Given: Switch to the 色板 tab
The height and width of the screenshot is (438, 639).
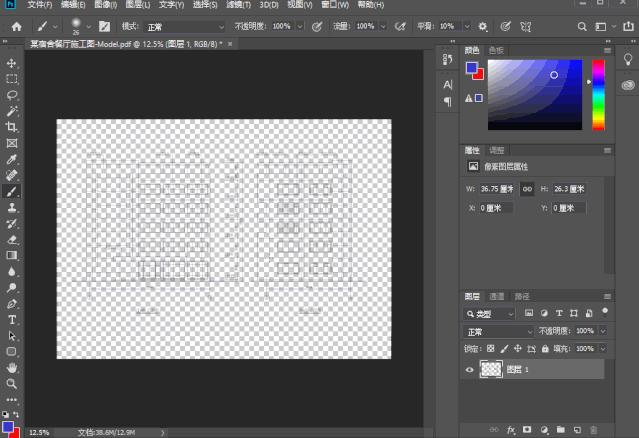Looking at the screenshot, I should pos(497,50).
